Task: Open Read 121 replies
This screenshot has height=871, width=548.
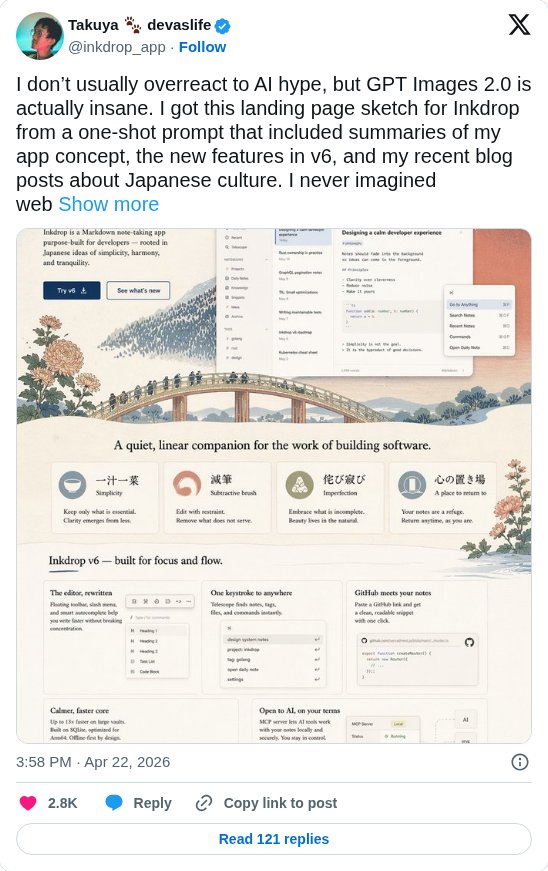Action: [x=274, y=839]
